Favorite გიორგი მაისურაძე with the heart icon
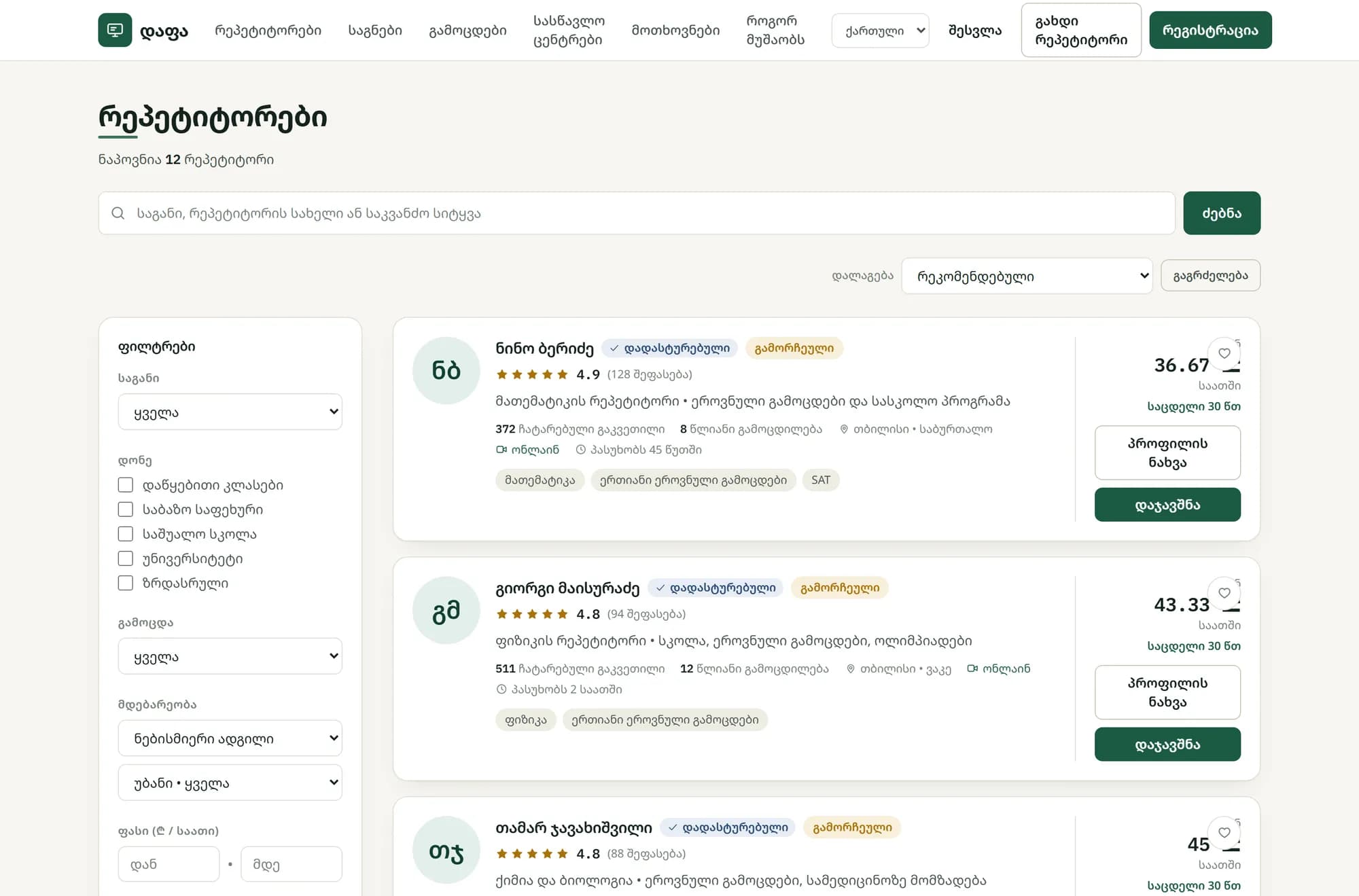This screenshot has width=1359, height=896. click(x=1224, y=593)
